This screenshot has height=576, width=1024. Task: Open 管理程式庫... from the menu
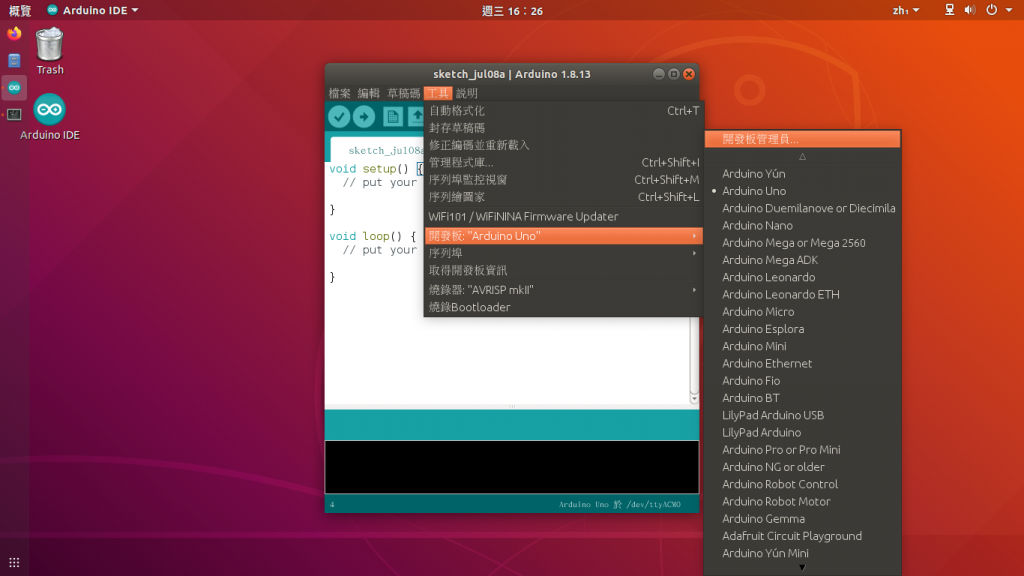click(563, 162)
